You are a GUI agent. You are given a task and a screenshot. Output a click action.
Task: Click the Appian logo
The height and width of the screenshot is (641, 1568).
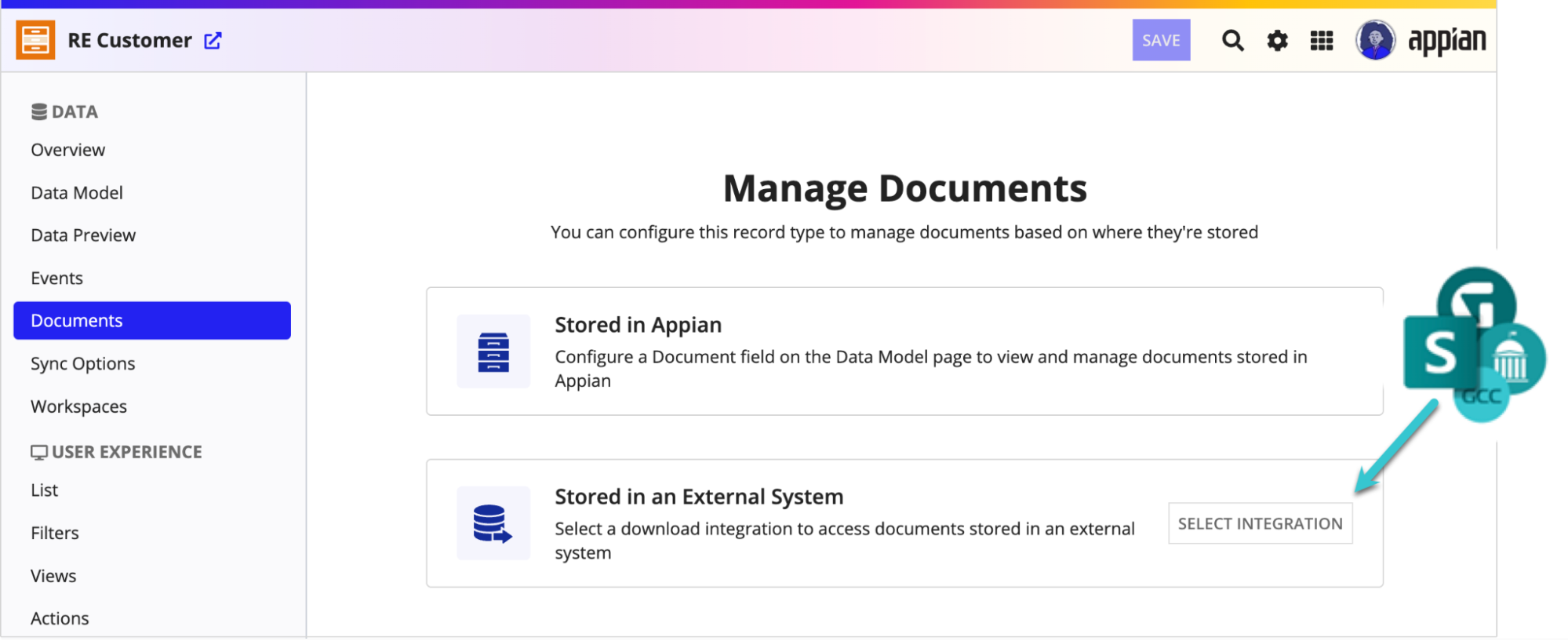coord(1446,41)
